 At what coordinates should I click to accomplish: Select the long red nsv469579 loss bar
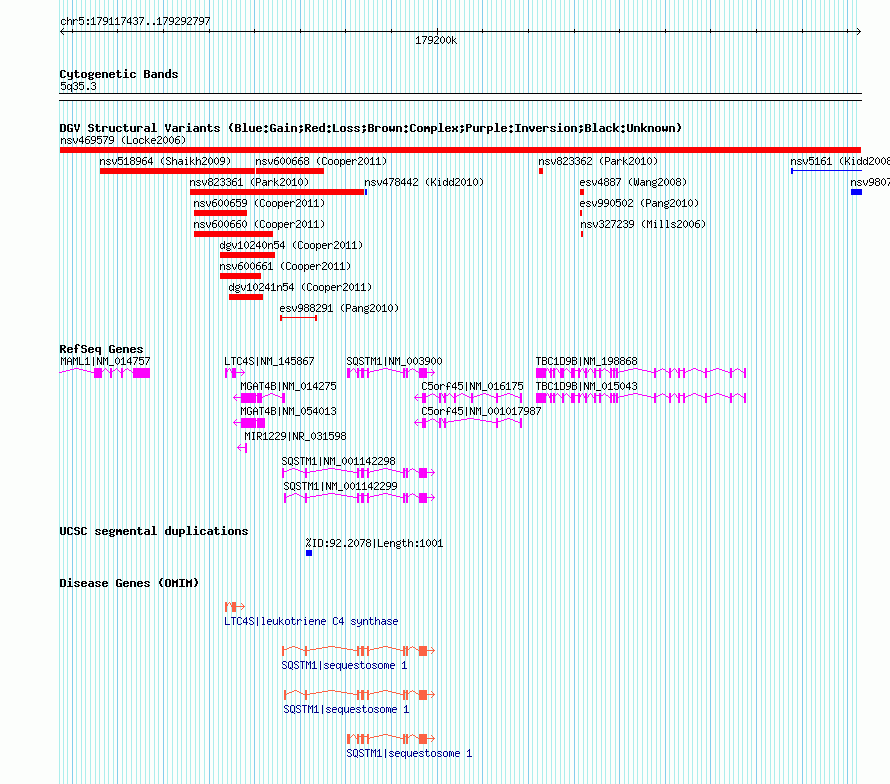tap(460, 150)
